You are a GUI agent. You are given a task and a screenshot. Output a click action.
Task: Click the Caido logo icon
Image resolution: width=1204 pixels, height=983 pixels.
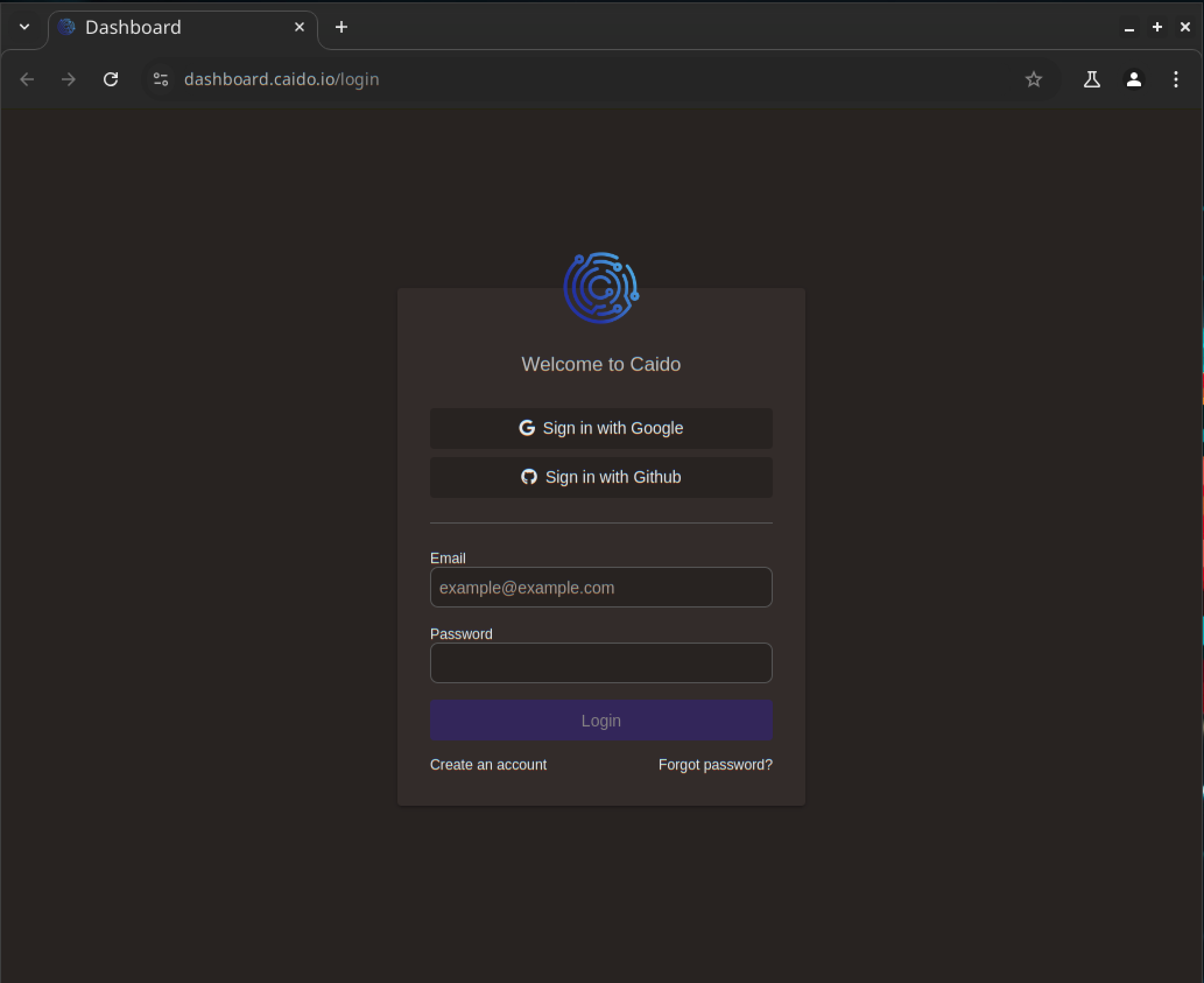601,287
